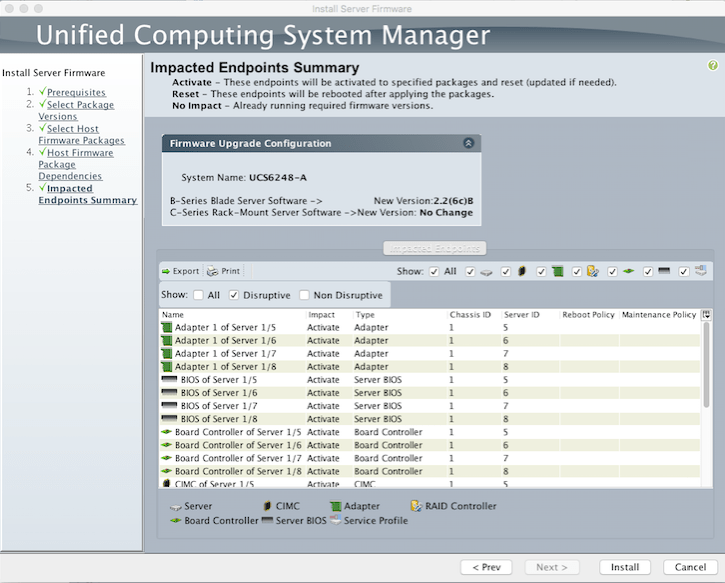The image size is (725, 583).
Task: Click the Server filter icon in Show bar
Action: tap(486, 271)
